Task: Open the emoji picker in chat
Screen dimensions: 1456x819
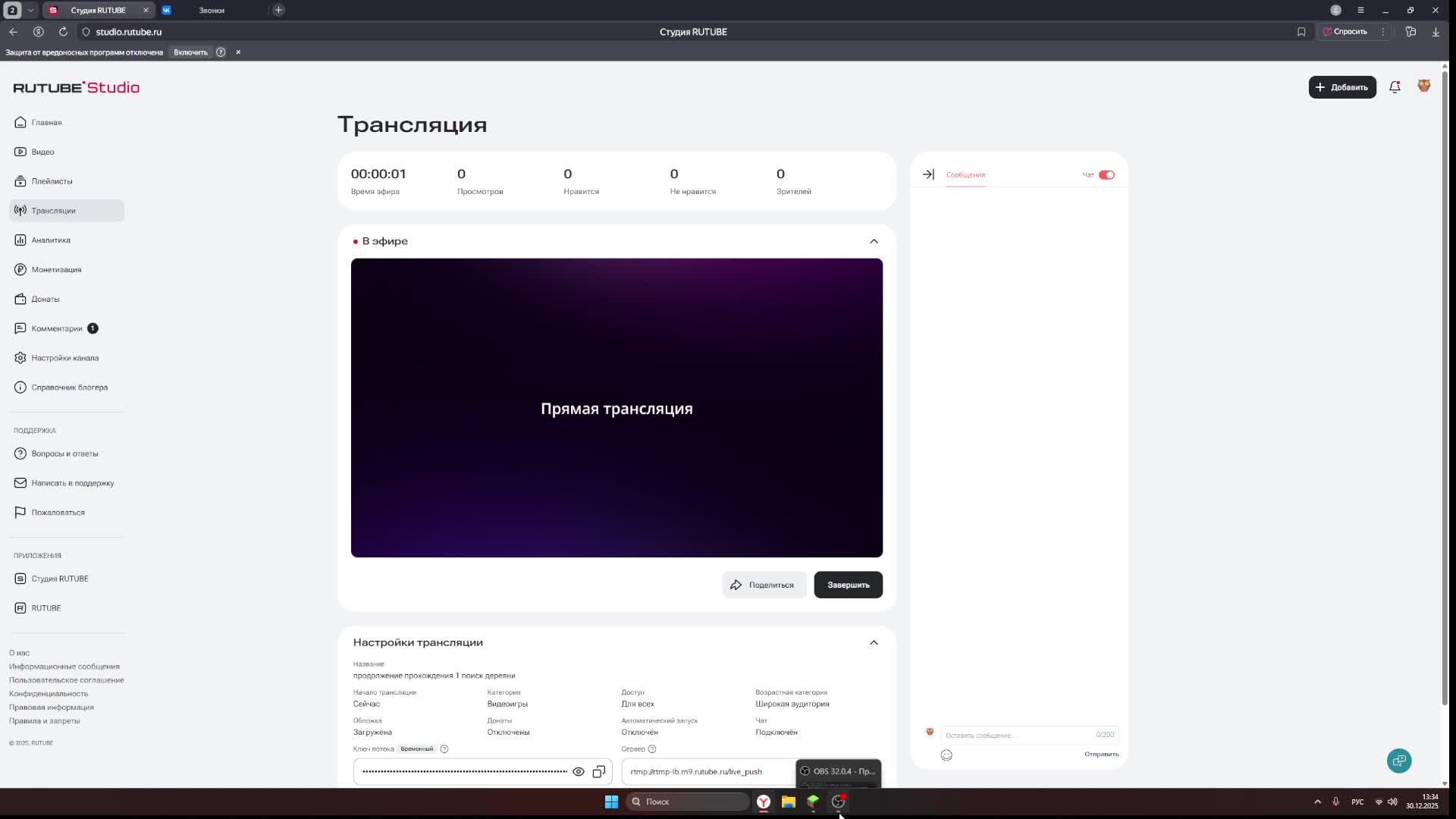Action: click(x=946, y=755)
